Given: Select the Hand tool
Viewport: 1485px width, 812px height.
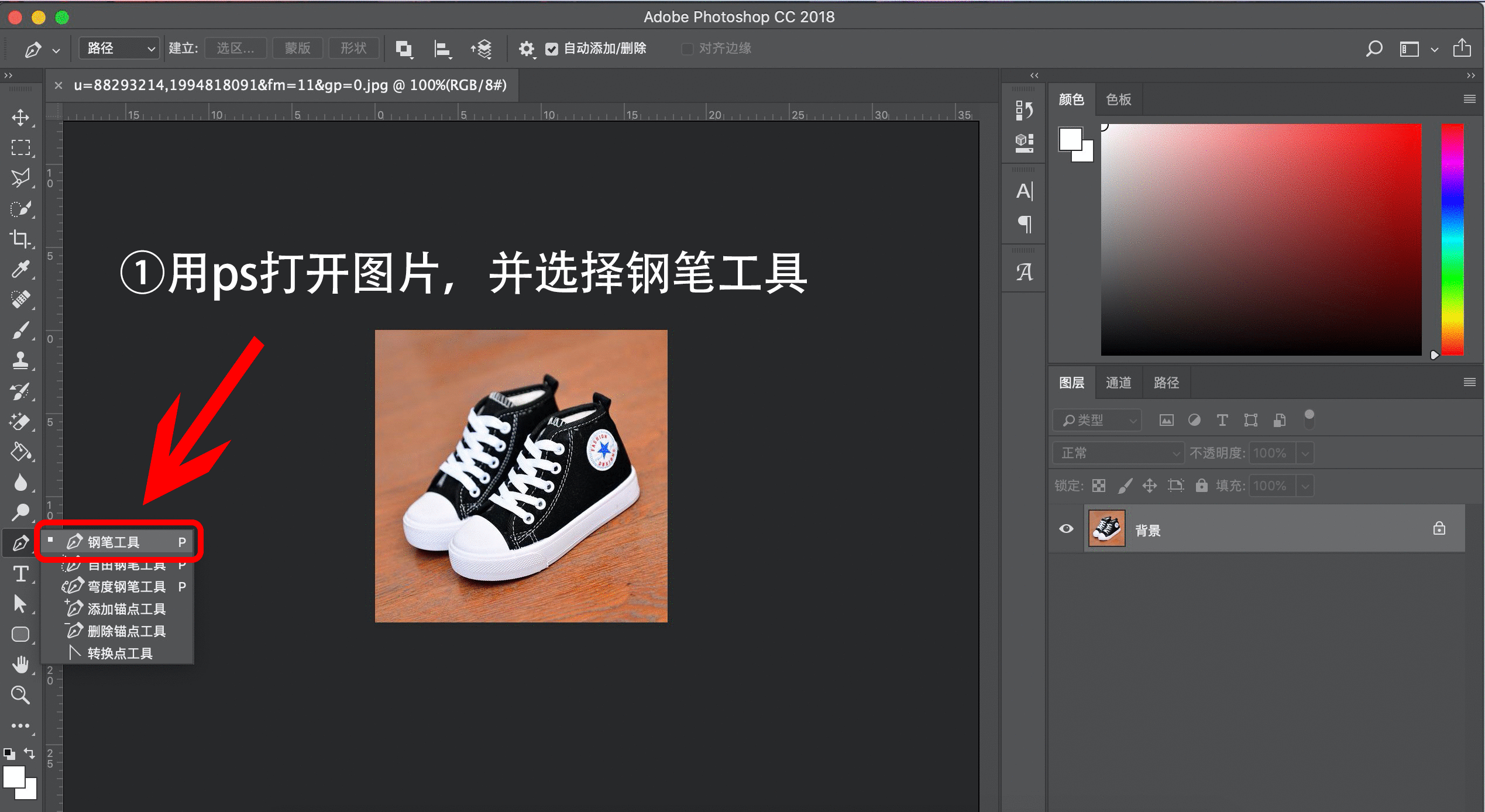Looking at the screenshot, I should pyautogui.click(x=20, y=665).
